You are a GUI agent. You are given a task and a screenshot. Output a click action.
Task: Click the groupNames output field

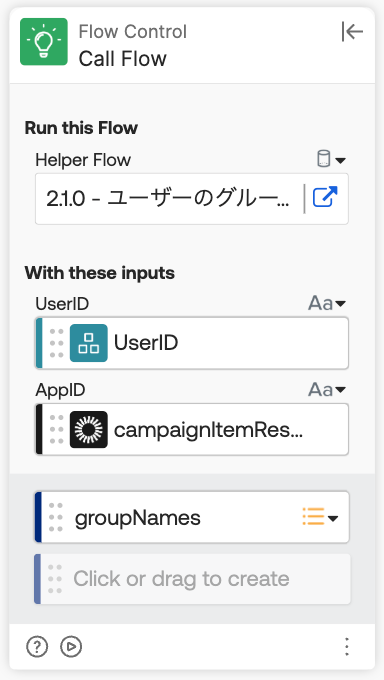tap(191, 517)
